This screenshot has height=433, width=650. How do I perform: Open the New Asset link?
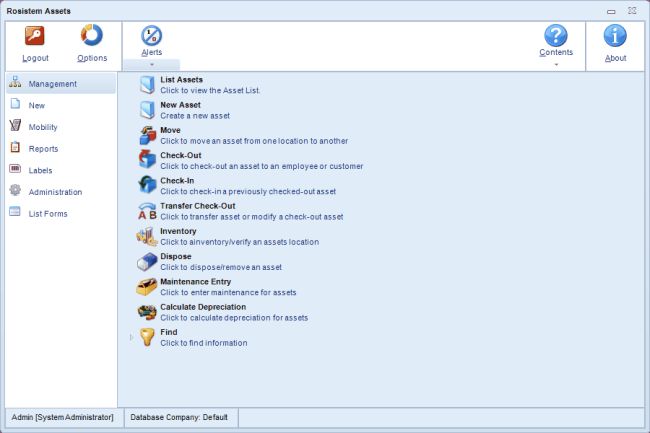click(x=181, y=104)
